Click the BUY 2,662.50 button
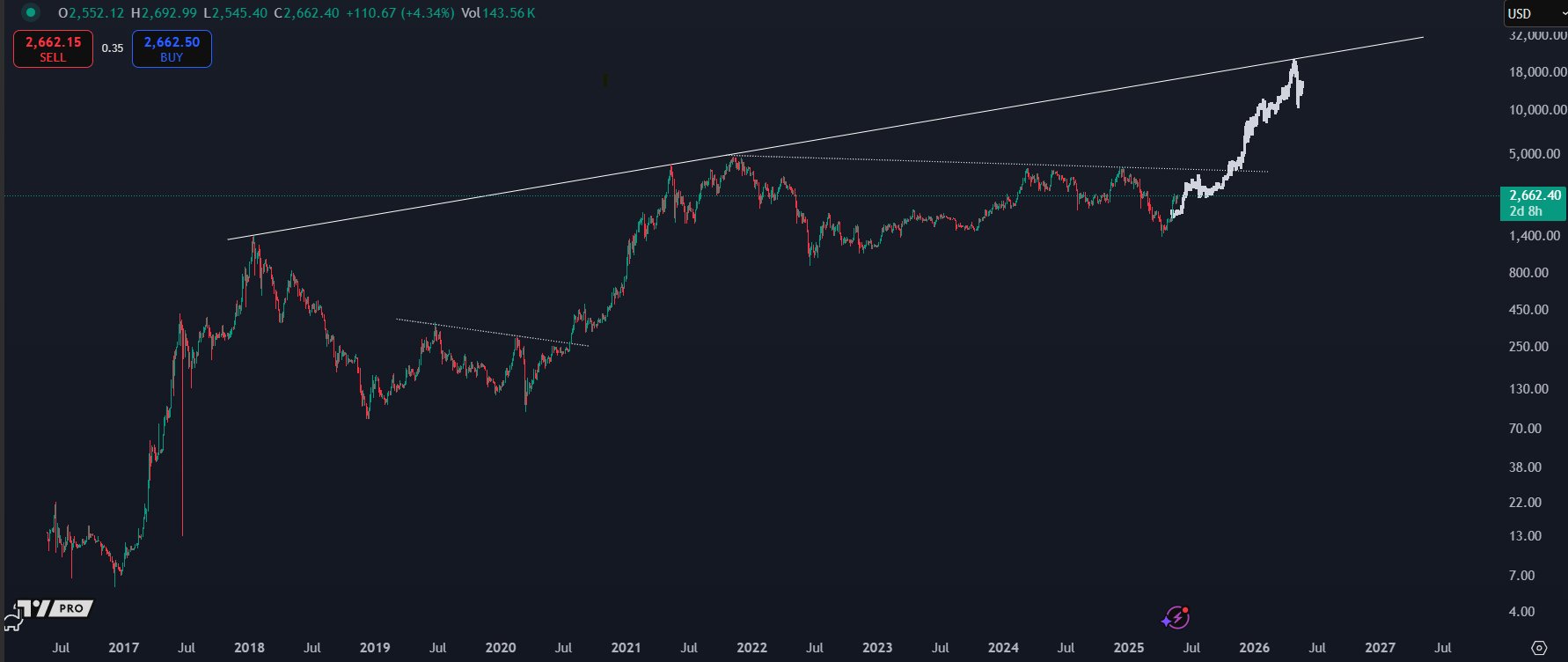Viewport: 1568px width, 662px height. [x=172, y=48]
